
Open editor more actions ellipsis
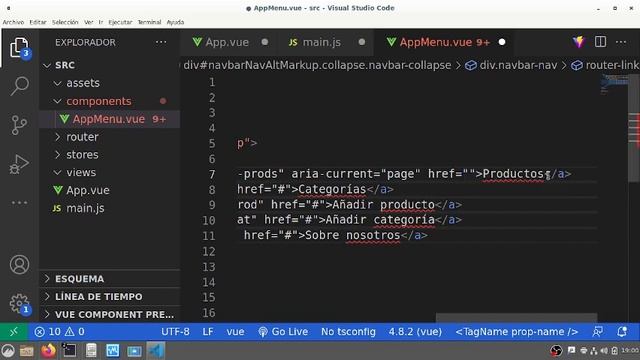tap(621, 42)
